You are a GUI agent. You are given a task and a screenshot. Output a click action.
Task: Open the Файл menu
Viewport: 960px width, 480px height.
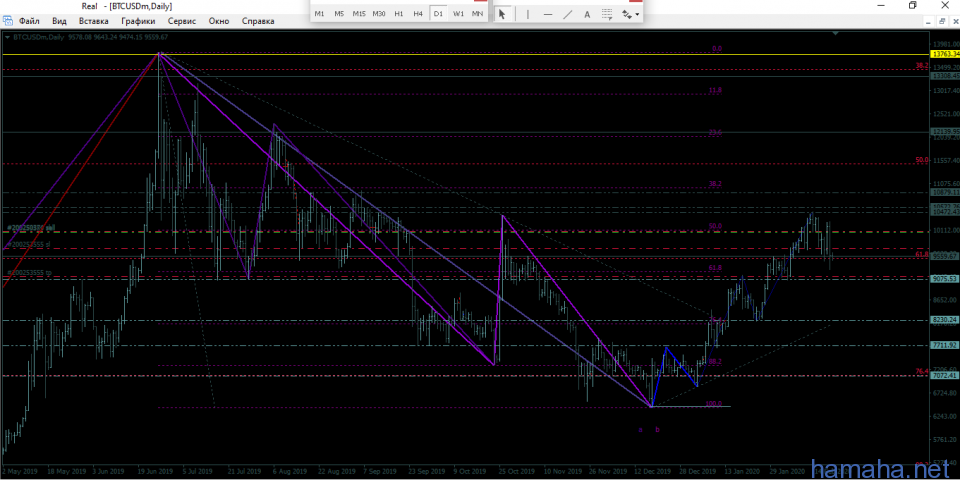(29, 21)
